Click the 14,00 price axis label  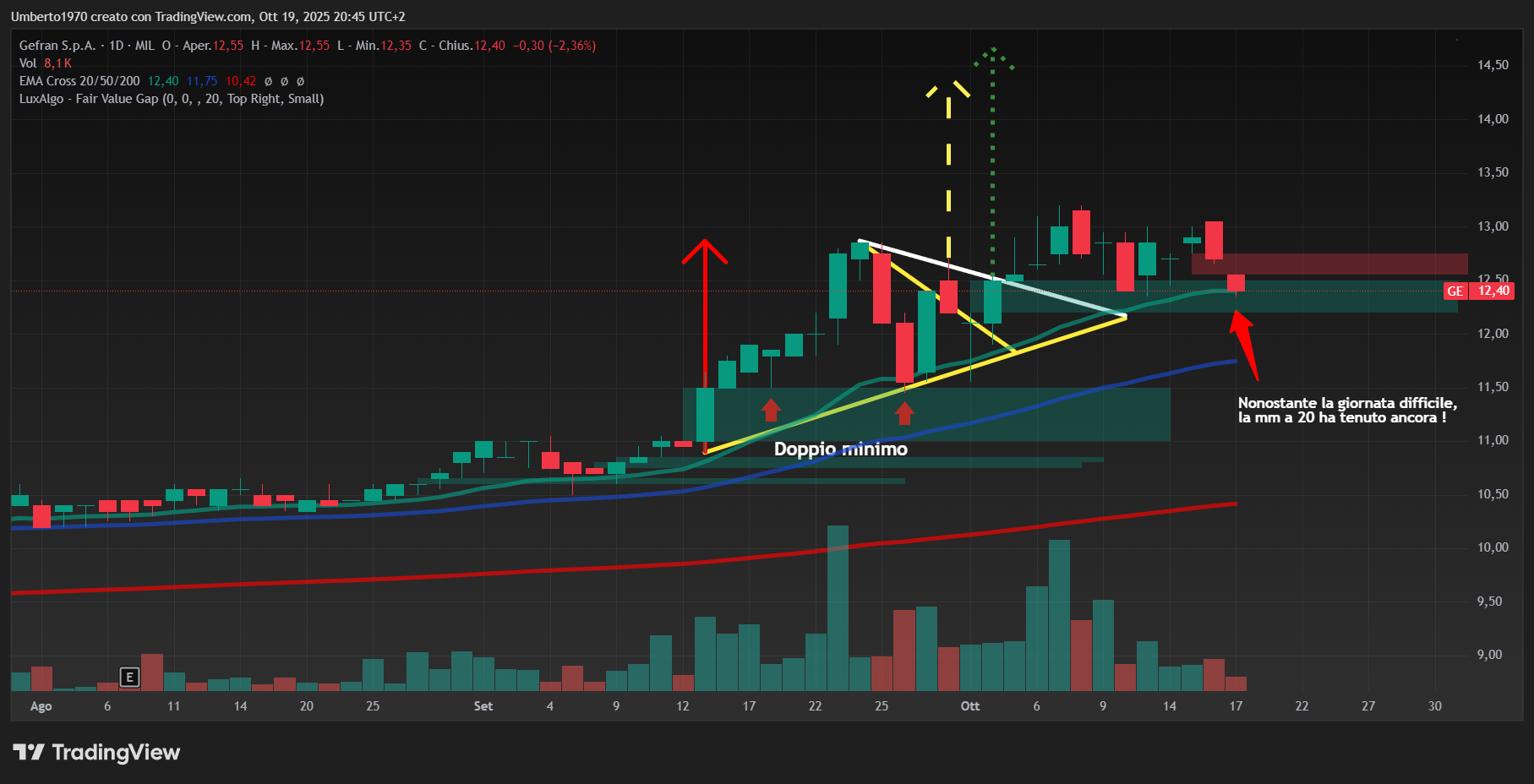1493,119
